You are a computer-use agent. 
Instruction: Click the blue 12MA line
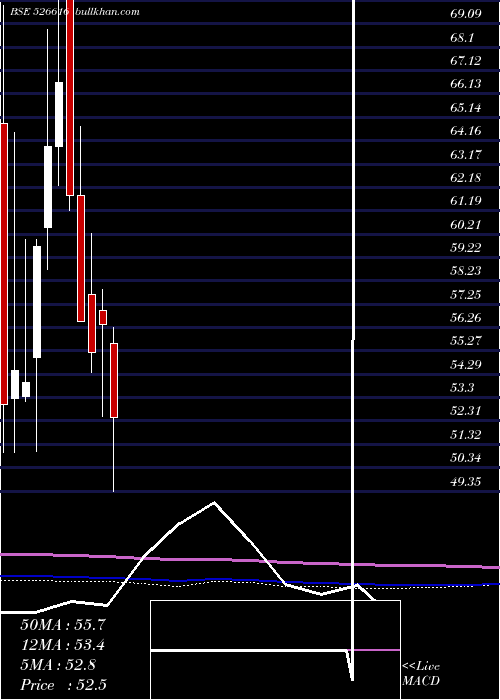[250, 581]
